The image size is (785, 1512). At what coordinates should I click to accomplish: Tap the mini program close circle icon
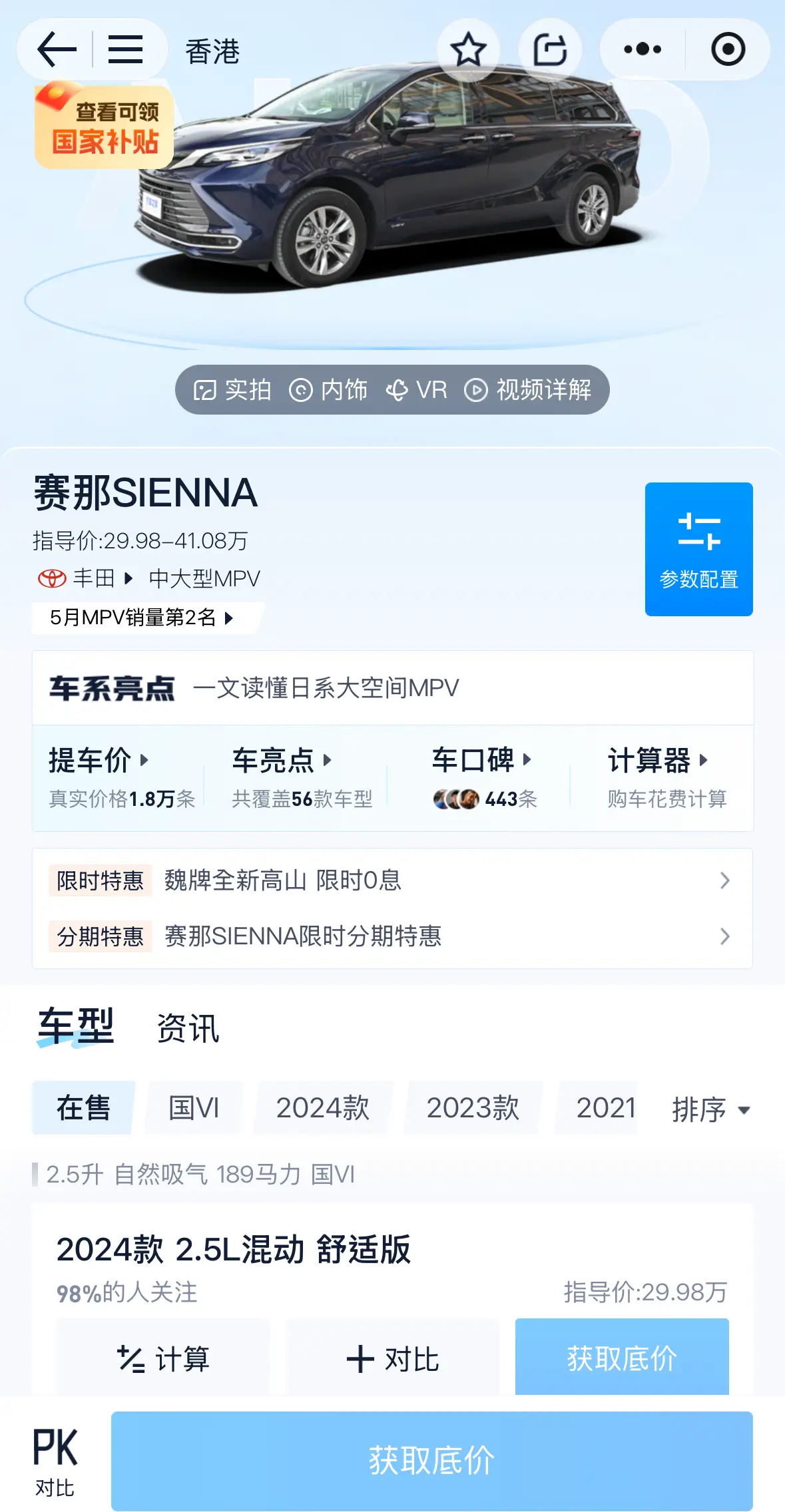[x=728, y=49]
